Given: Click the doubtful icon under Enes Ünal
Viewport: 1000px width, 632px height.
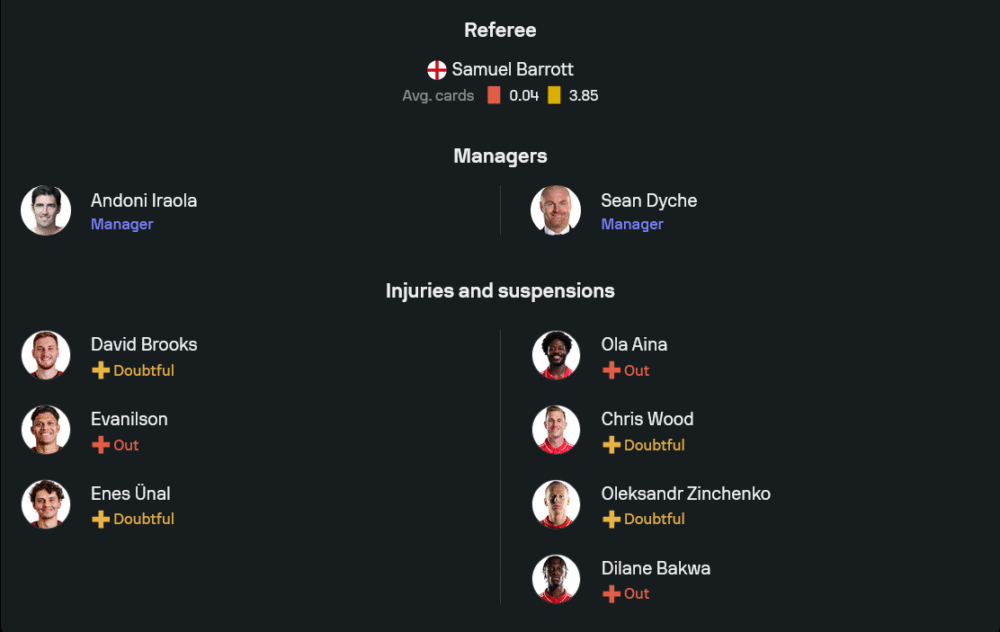Looking at the screenshot, I should point(101,519).
